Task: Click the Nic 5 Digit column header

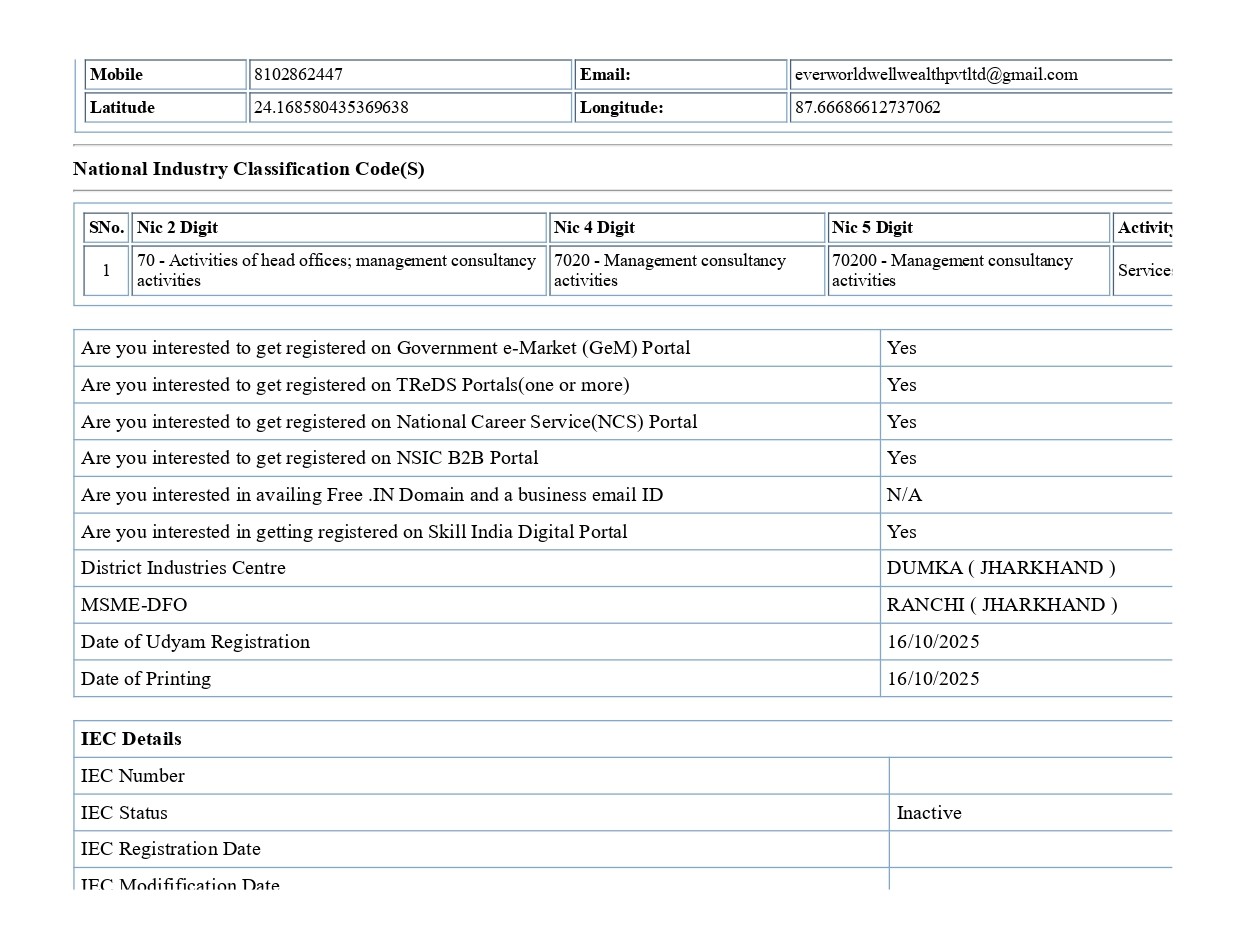Action: pyautogui.click(x=872, y=228)
